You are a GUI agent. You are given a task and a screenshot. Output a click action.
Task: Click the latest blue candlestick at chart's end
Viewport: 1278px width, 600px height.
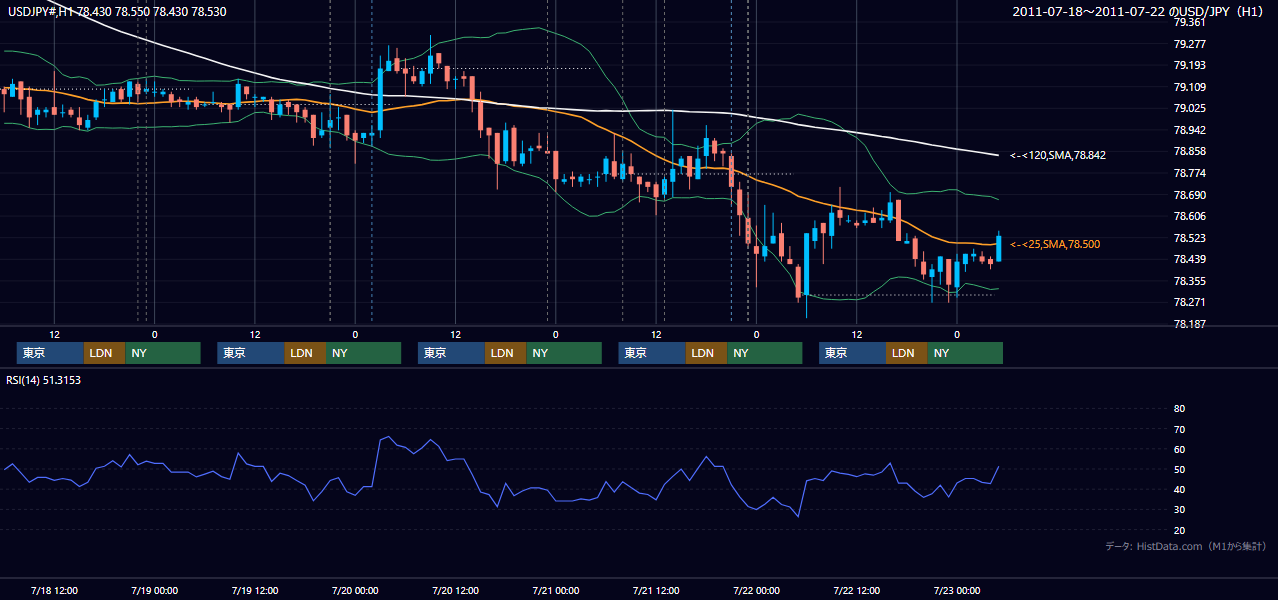pos(998,247)
